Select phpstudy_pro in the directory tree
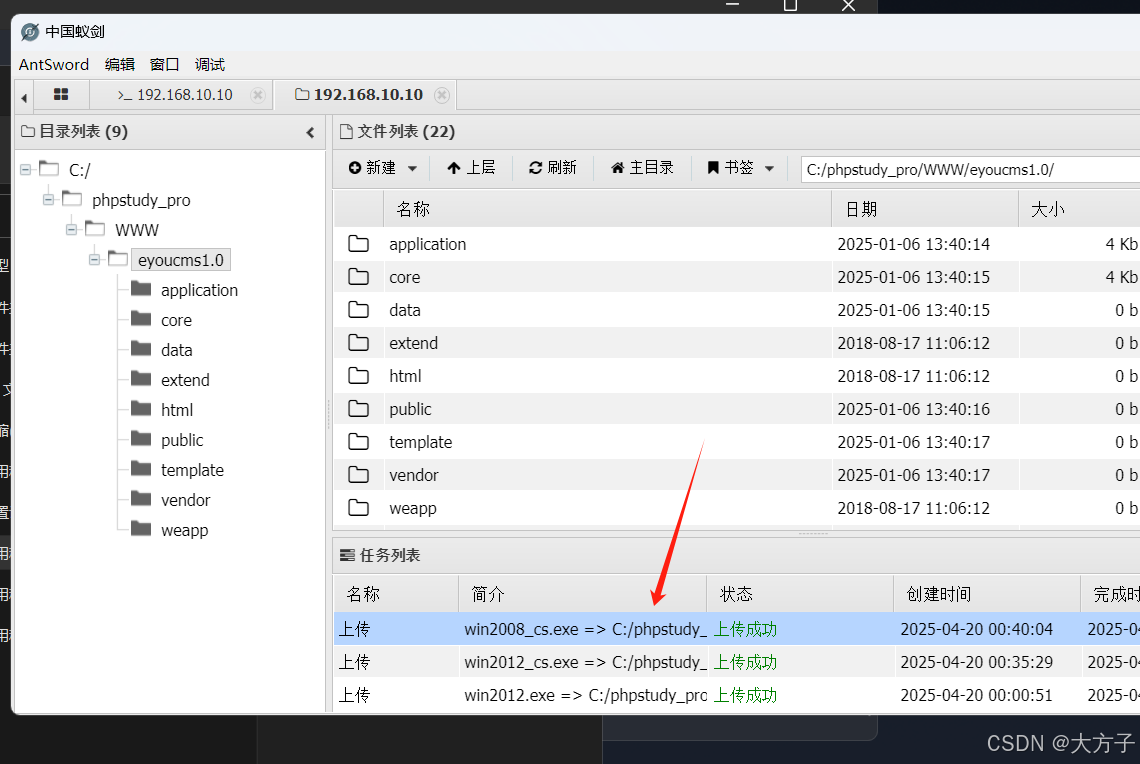Screen dimensions: 1140x764 click(x=141, y=200)
